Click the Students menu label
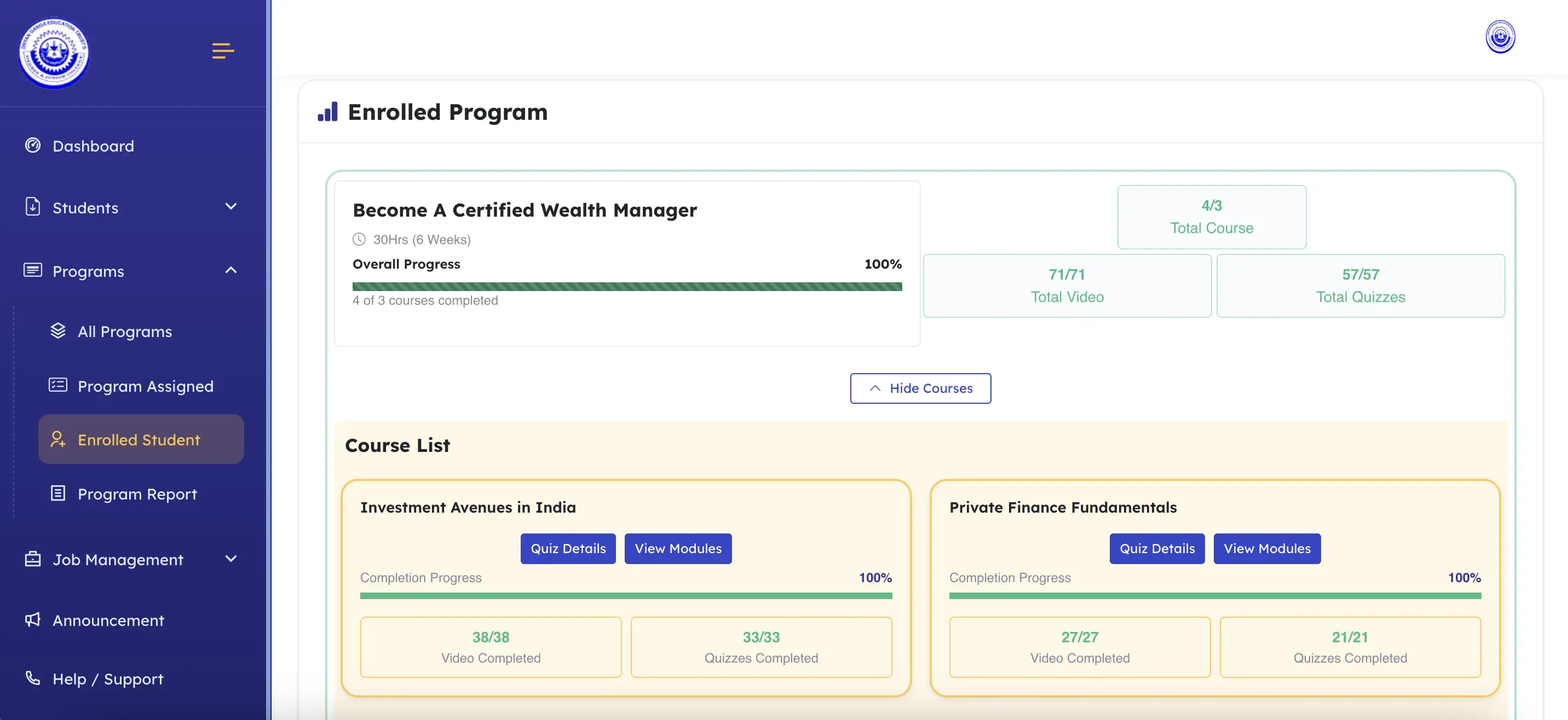1568x720 pixels. click(85, 208)
